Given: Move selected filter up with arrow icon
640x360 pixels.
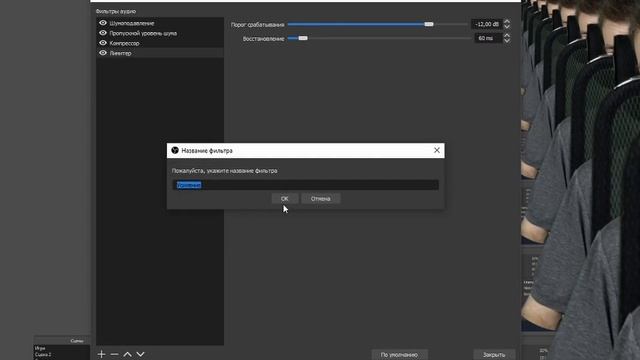Looking at the screenshot, I should [127, 354].
